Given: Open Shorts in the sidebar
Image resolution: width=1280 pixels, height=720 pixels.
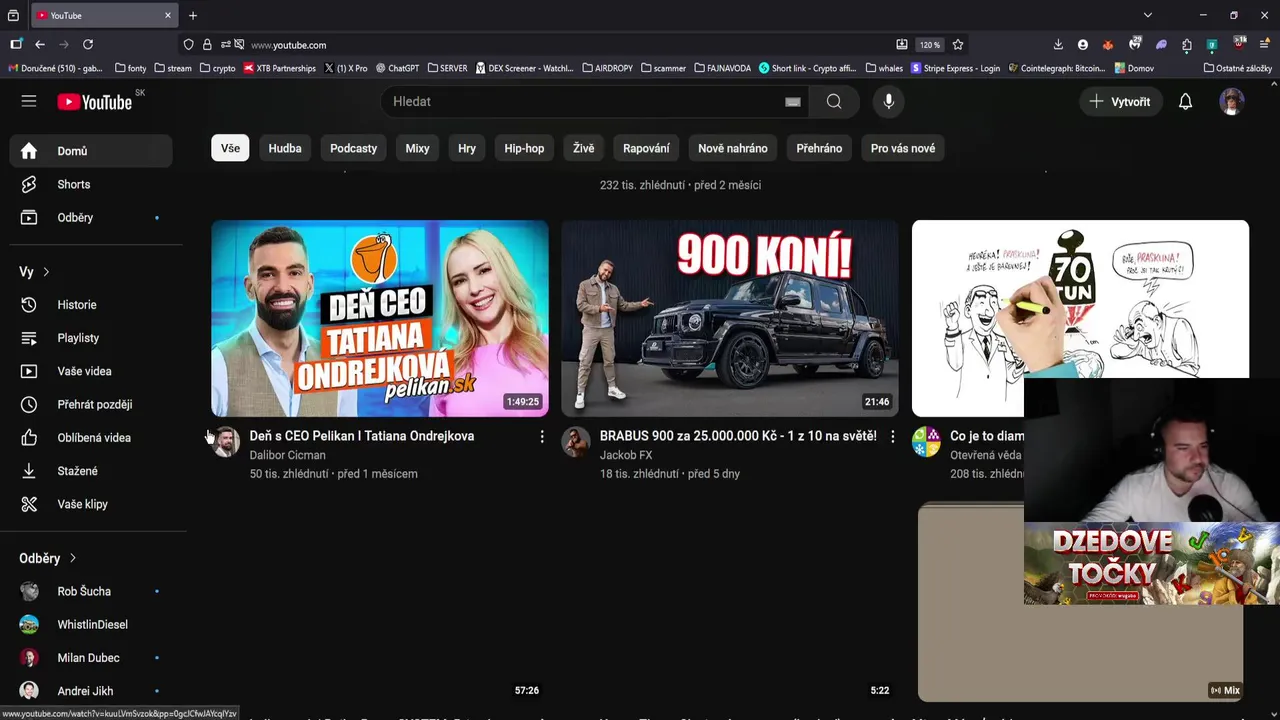Looking at the screenshot, I should coord(91,184).
